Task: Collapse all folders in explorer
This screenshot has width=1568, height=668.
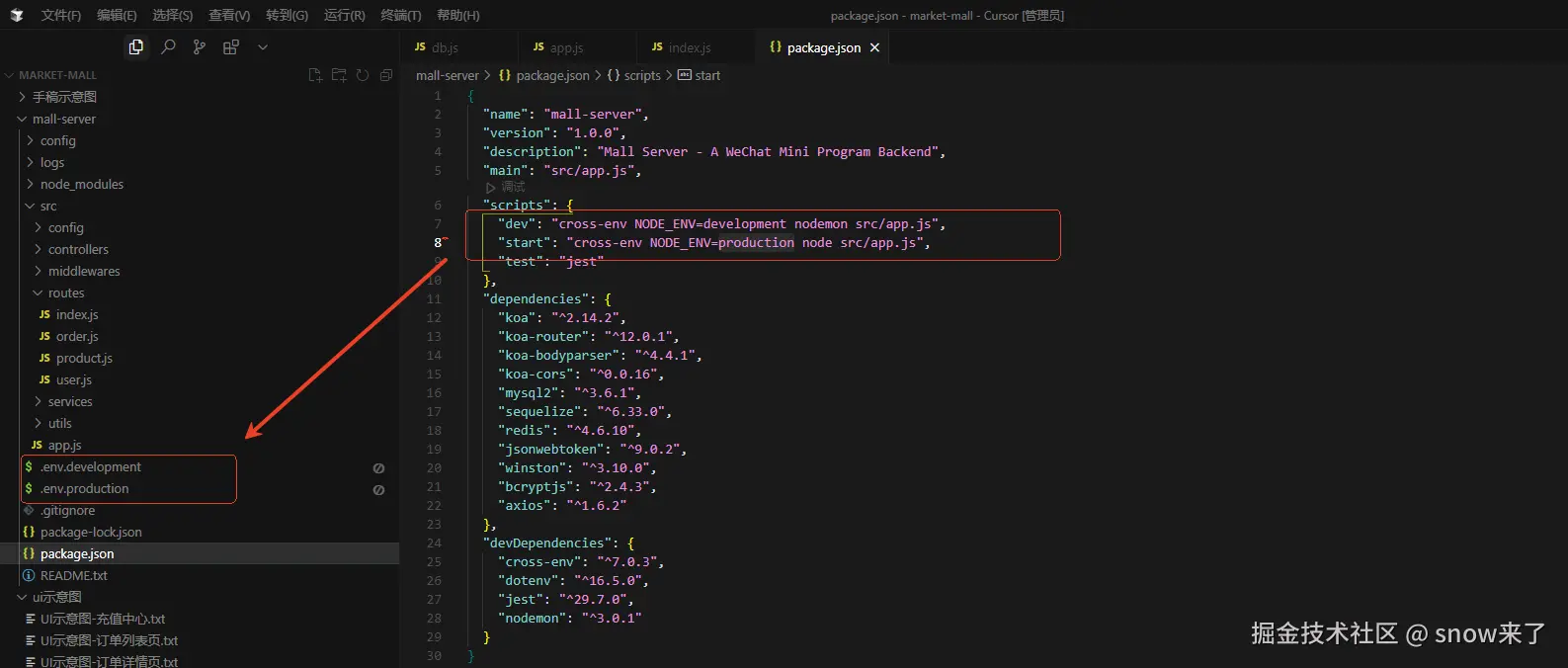Action: (386, 75)
